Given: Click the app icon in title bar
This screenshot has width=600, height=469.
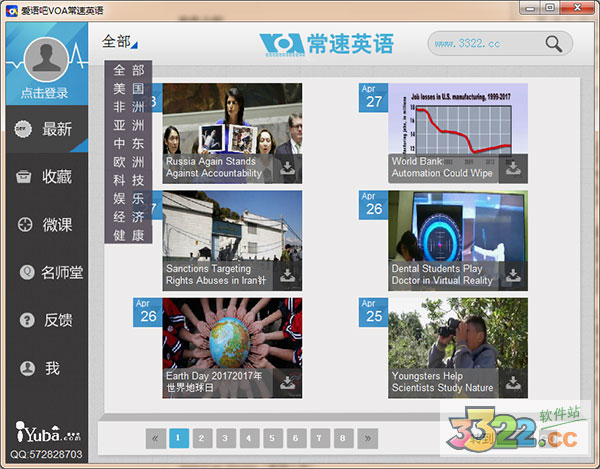Looking at the screenshot, I should tap(12, 10).
